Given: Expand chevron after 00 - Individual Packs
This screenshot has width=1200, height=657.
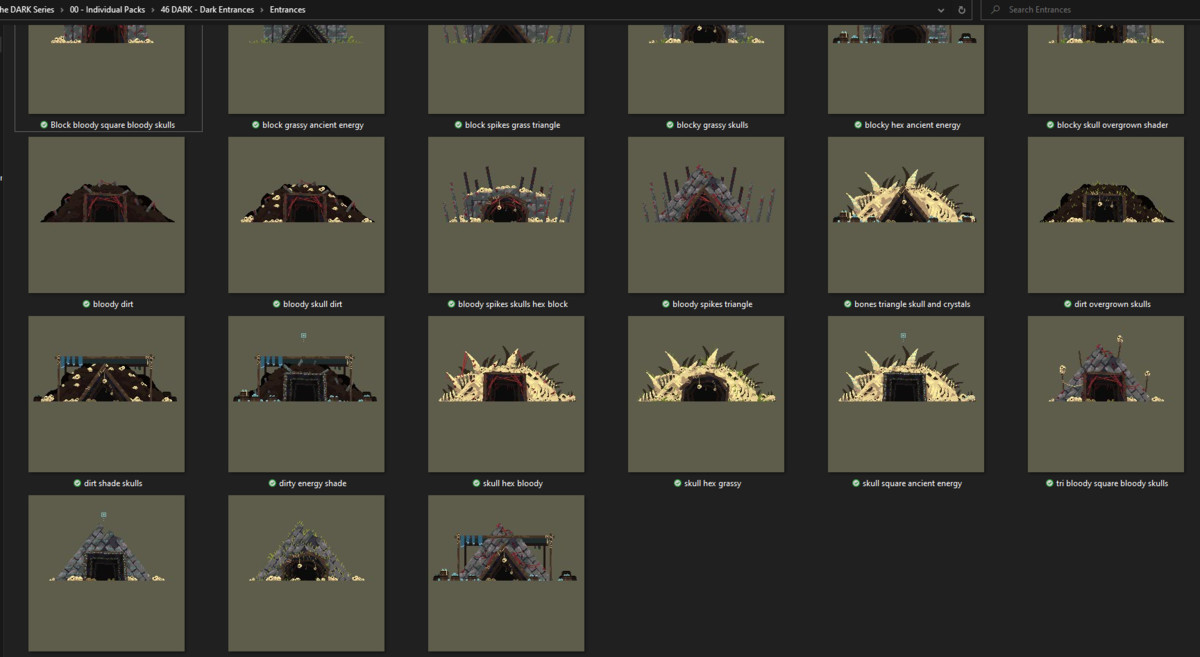Looking at the screenshot, I should (x=151, y=10).
